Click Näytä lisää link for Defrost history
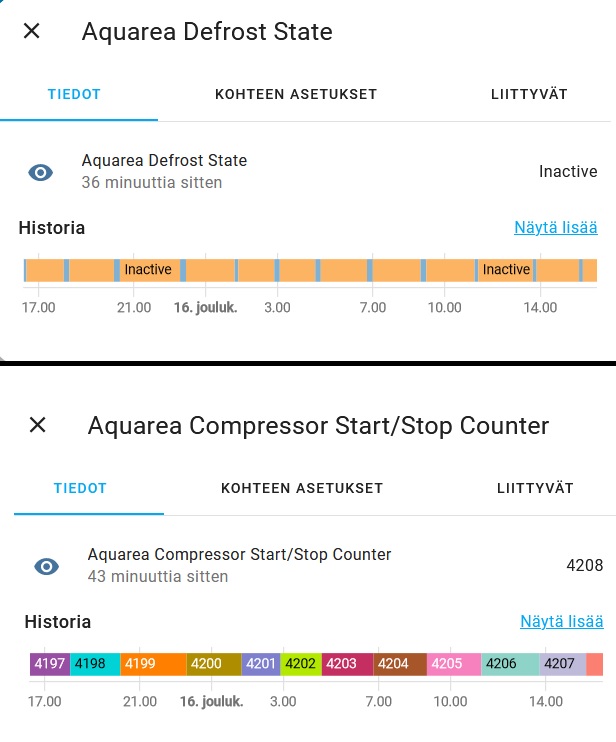Image resolution: width=616 pixels, height=742 pixels. point(555,228)
